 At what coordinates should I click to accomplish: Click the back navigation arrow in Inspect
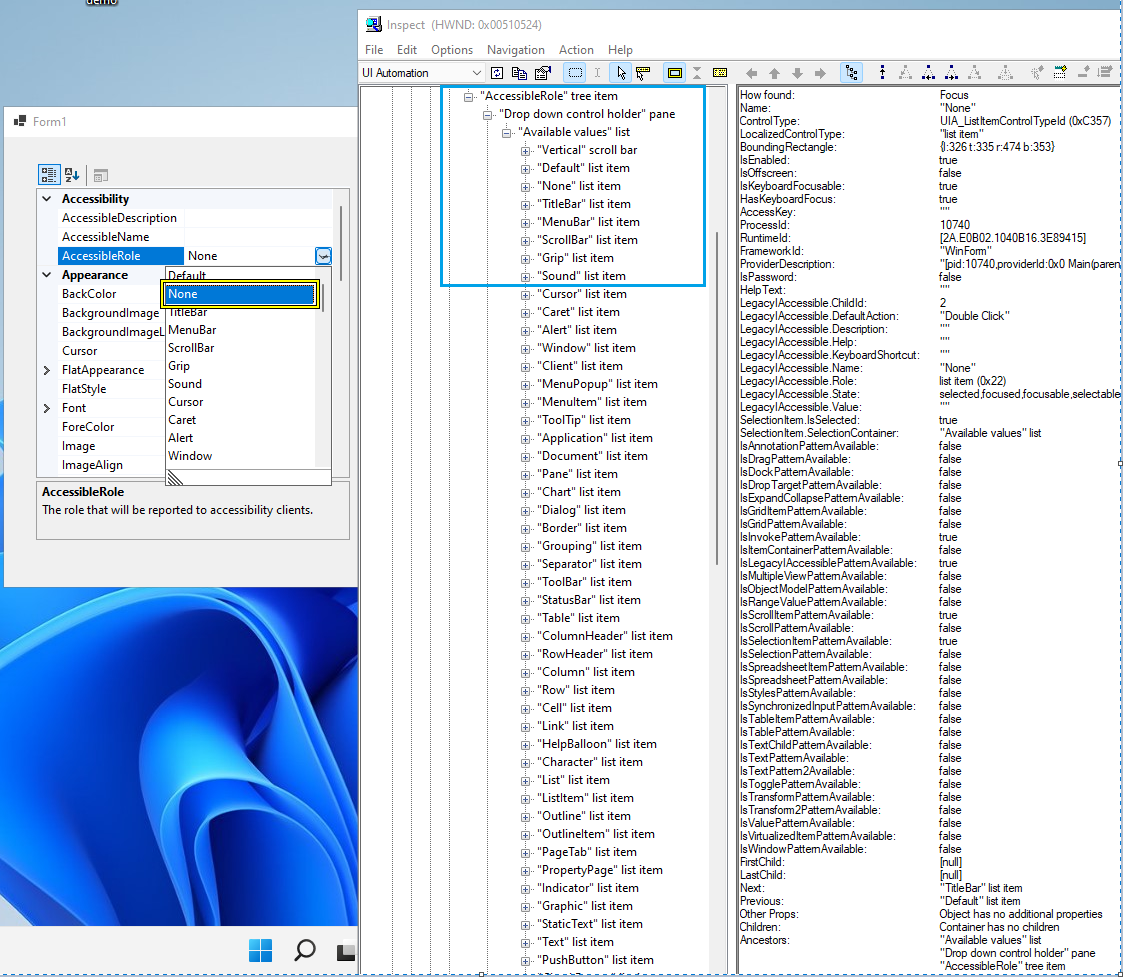point(752,72)
